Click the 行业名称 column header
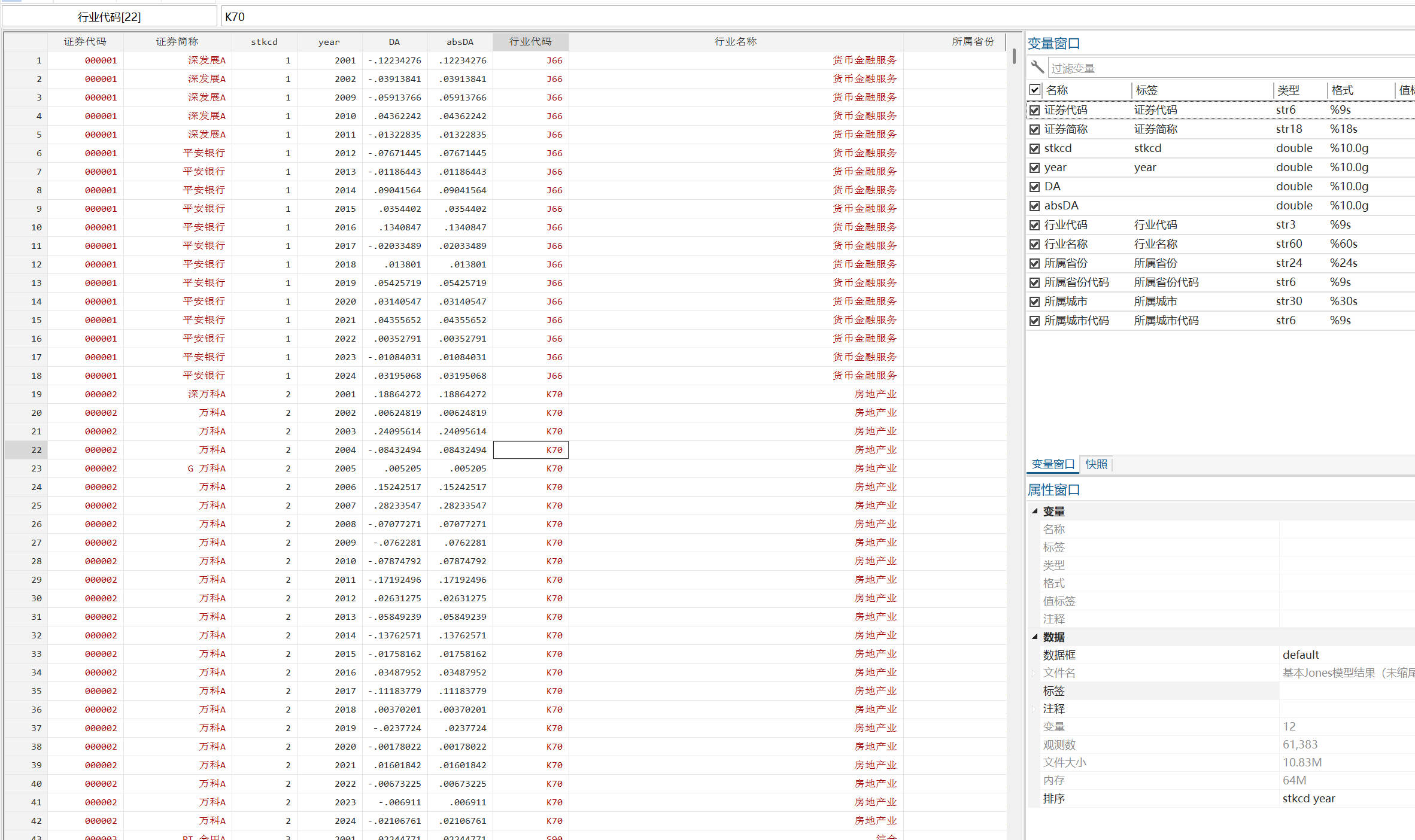Screen dimensions: 1415x840 click(735, 41)
